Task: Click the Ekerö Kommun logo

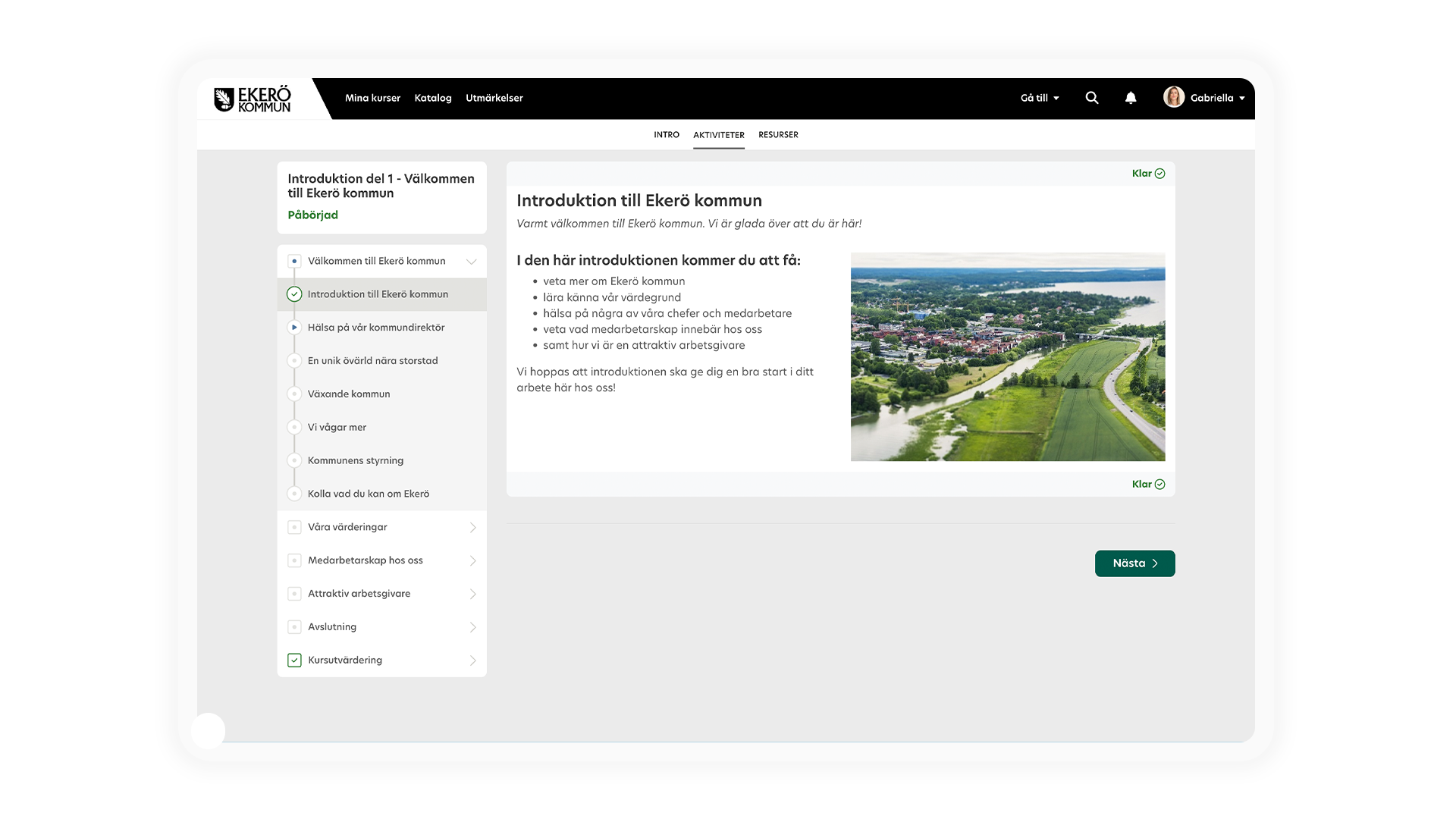Action: [253, 99]
